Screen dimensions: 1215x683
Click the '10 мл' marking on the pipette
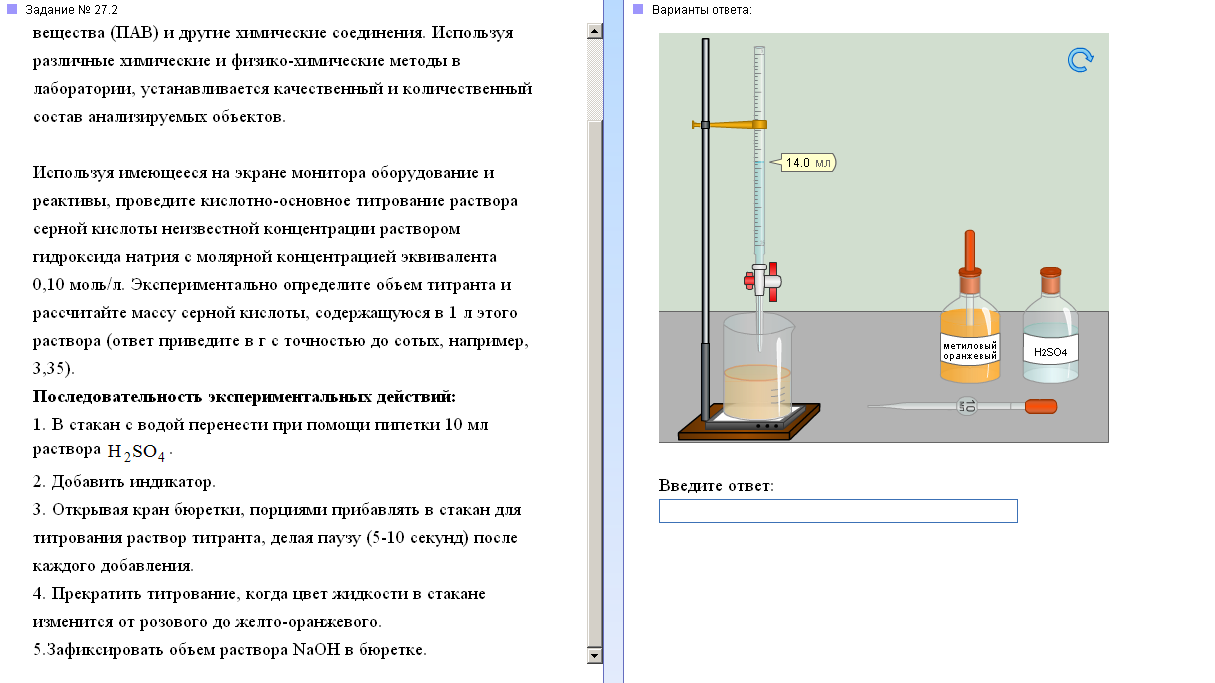pyautogui.click(x=967, y=406)
